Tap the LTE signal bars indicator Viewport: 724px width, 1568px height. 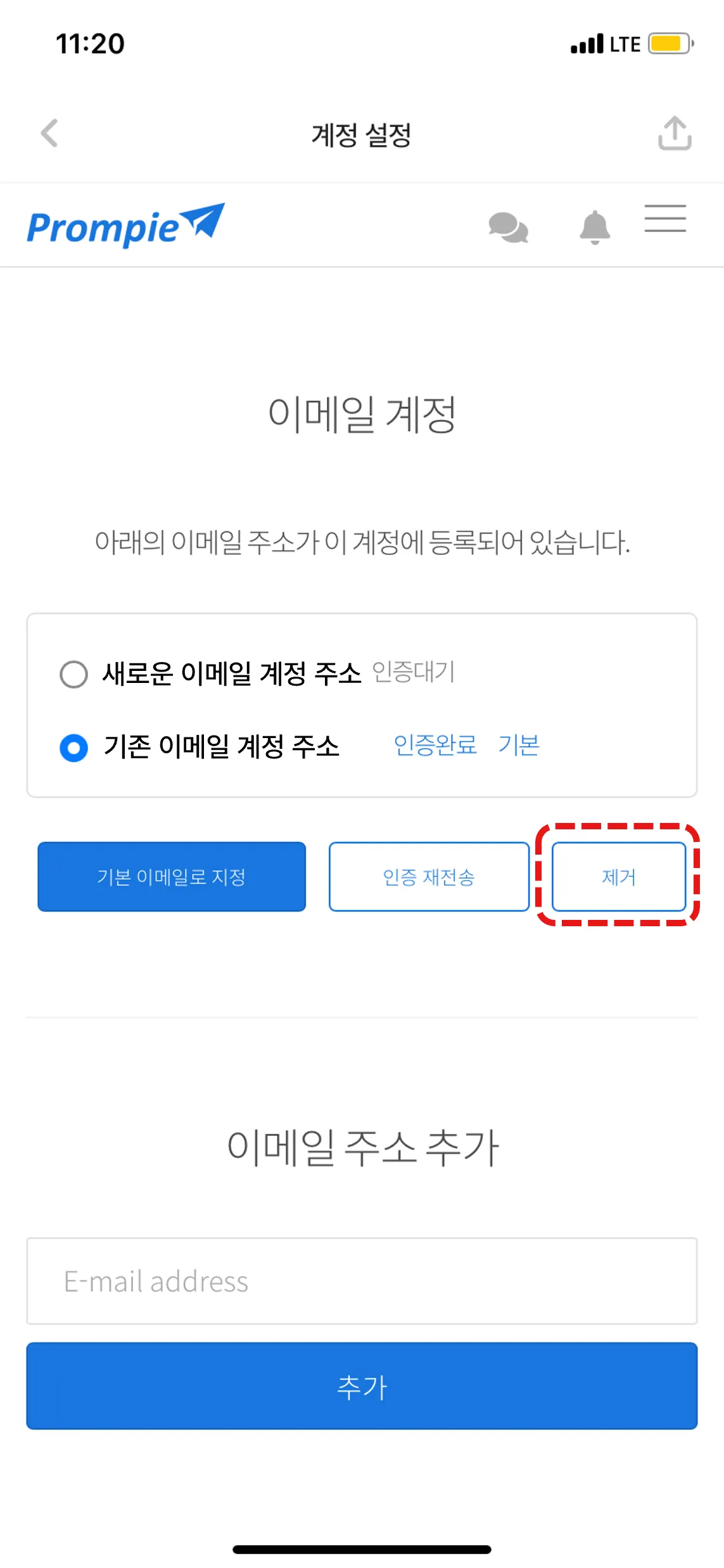(587, 44)
